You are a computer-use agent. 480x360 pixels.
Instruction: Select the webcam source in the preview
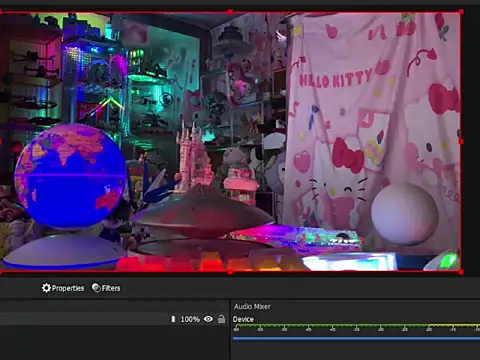tap(230, 142)
